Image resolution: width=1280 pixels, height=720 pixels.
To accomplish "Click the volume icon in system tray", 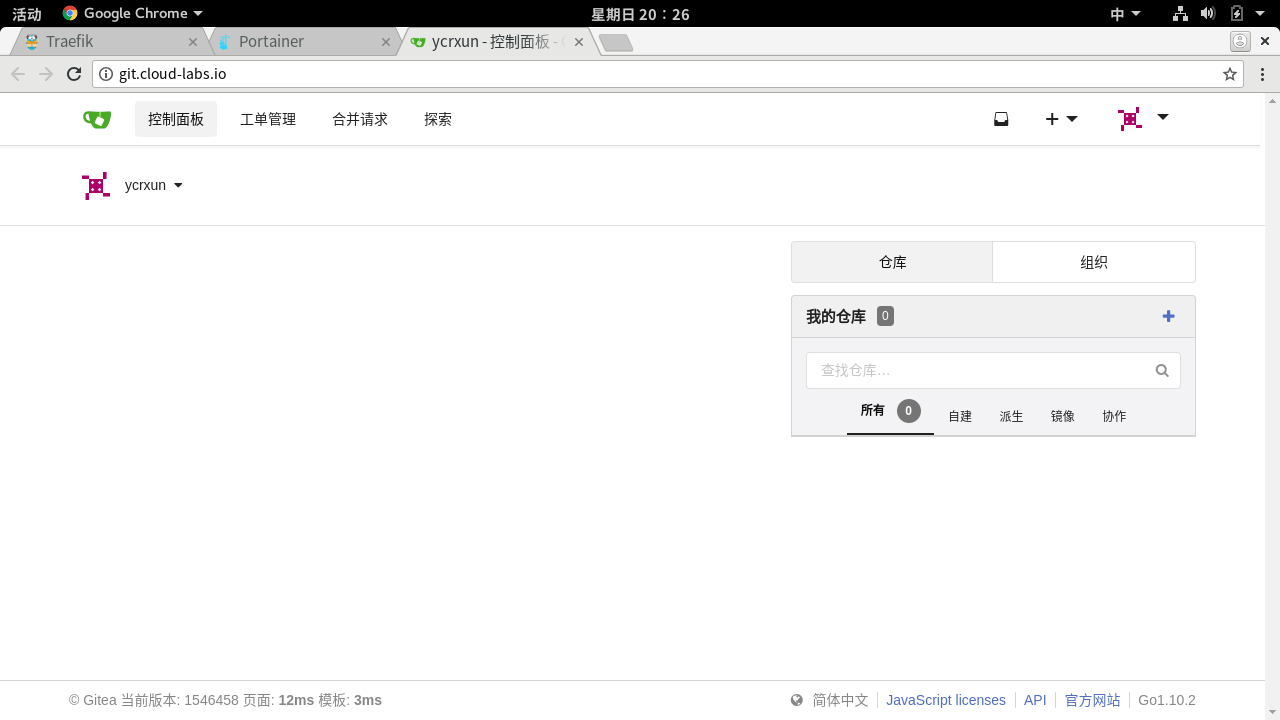I will click(x=1208, y=14).
